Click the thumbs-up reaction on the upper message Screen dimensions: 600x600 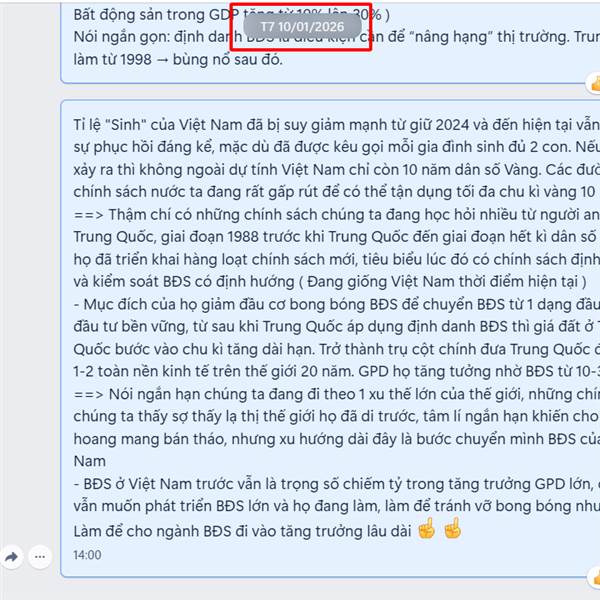(594, 84)
